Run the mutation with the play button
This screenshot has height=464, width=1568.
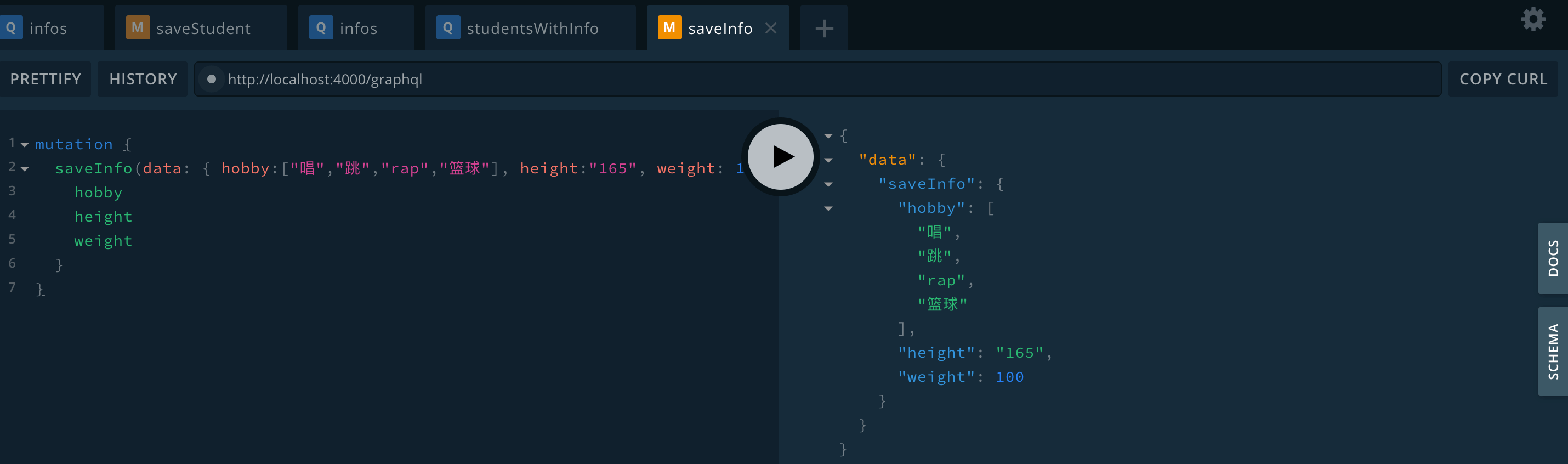[x=780, y=157]
